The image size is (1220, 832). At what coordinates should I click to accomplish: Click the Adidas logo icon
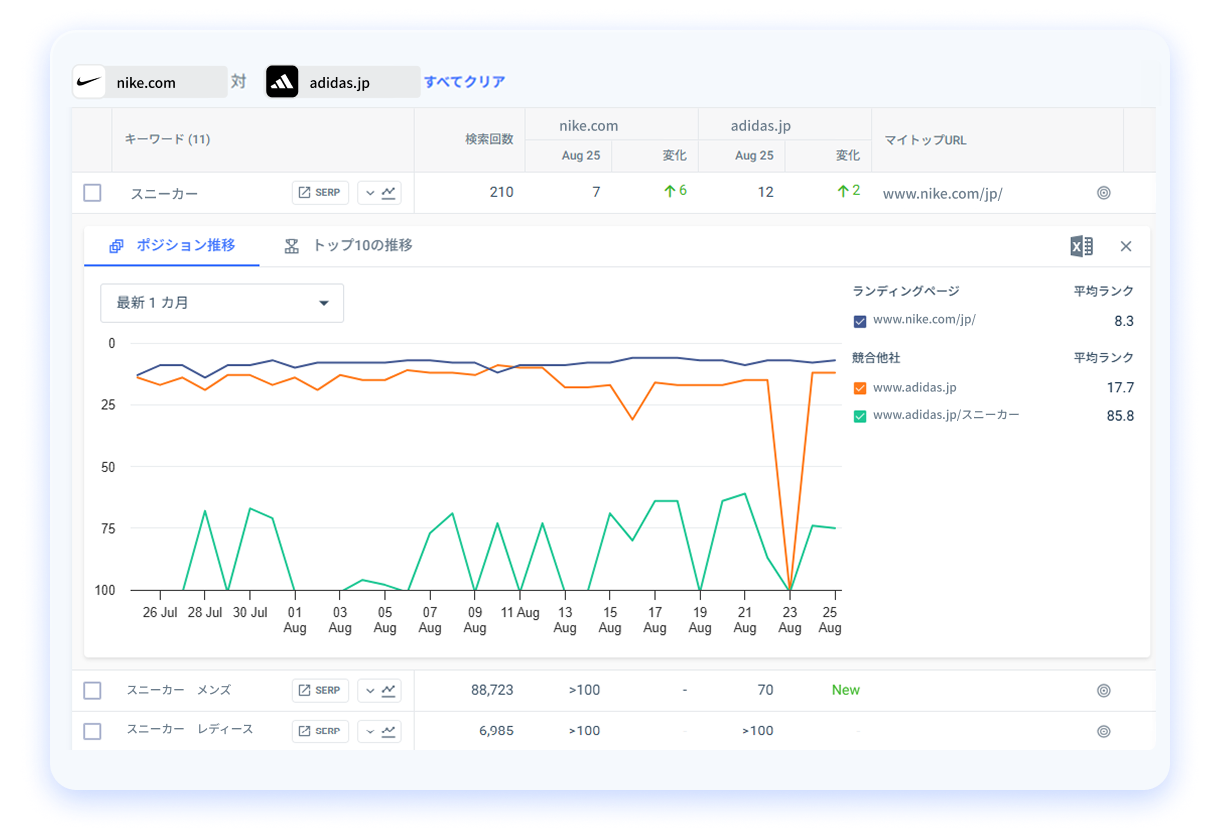pos(282,82)
